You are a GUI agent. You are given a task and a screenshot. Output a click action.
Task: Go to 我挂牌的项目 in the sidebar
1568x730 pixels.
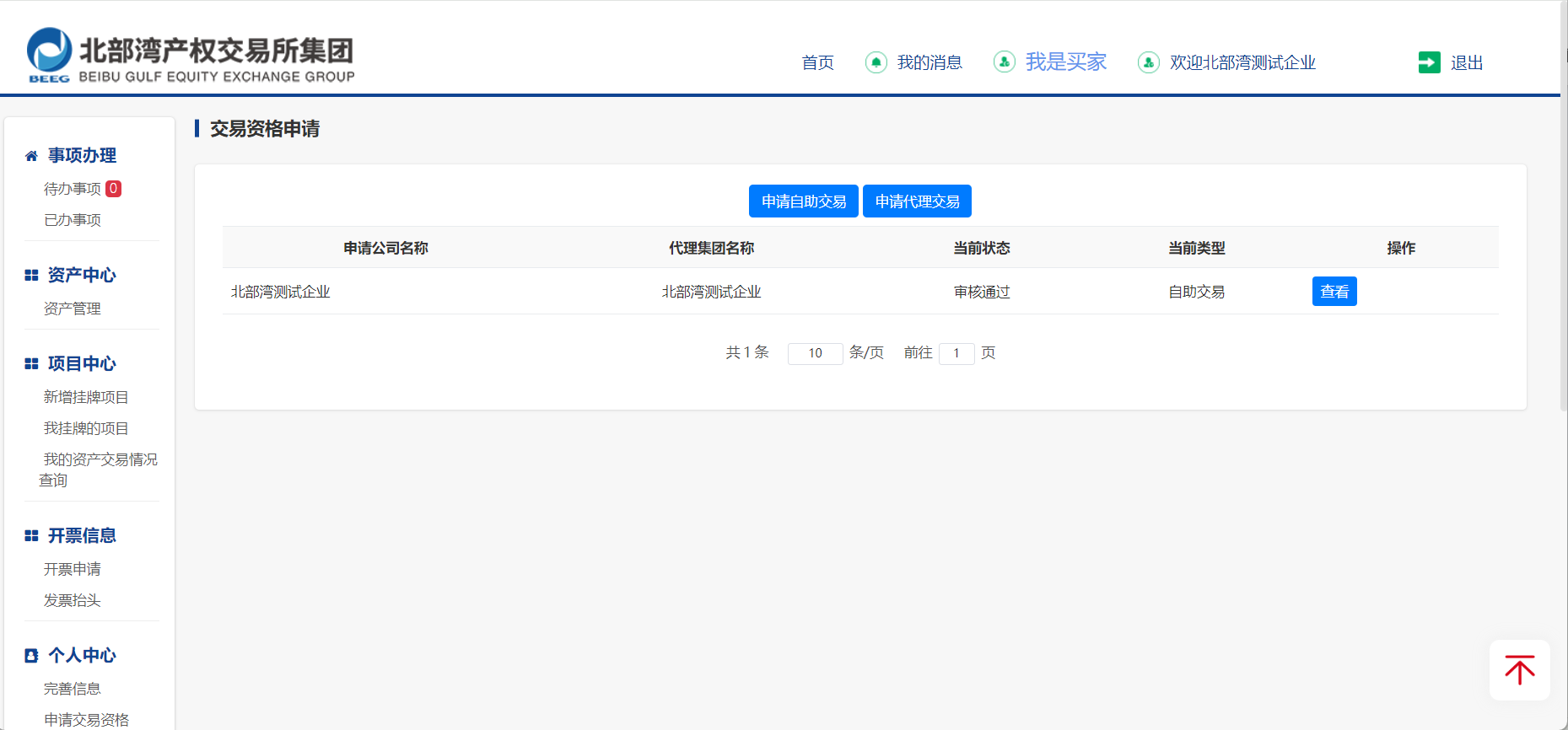click(x=86, y=428)
